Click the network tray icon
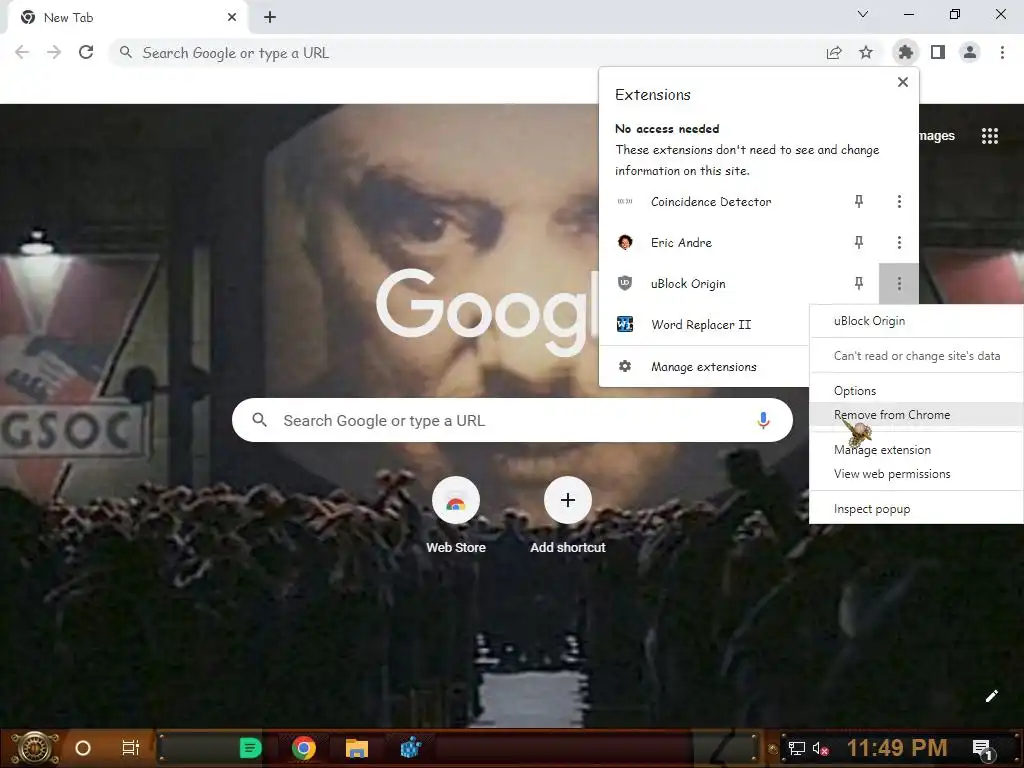The image size is (1024, 768). click(796, 748)
